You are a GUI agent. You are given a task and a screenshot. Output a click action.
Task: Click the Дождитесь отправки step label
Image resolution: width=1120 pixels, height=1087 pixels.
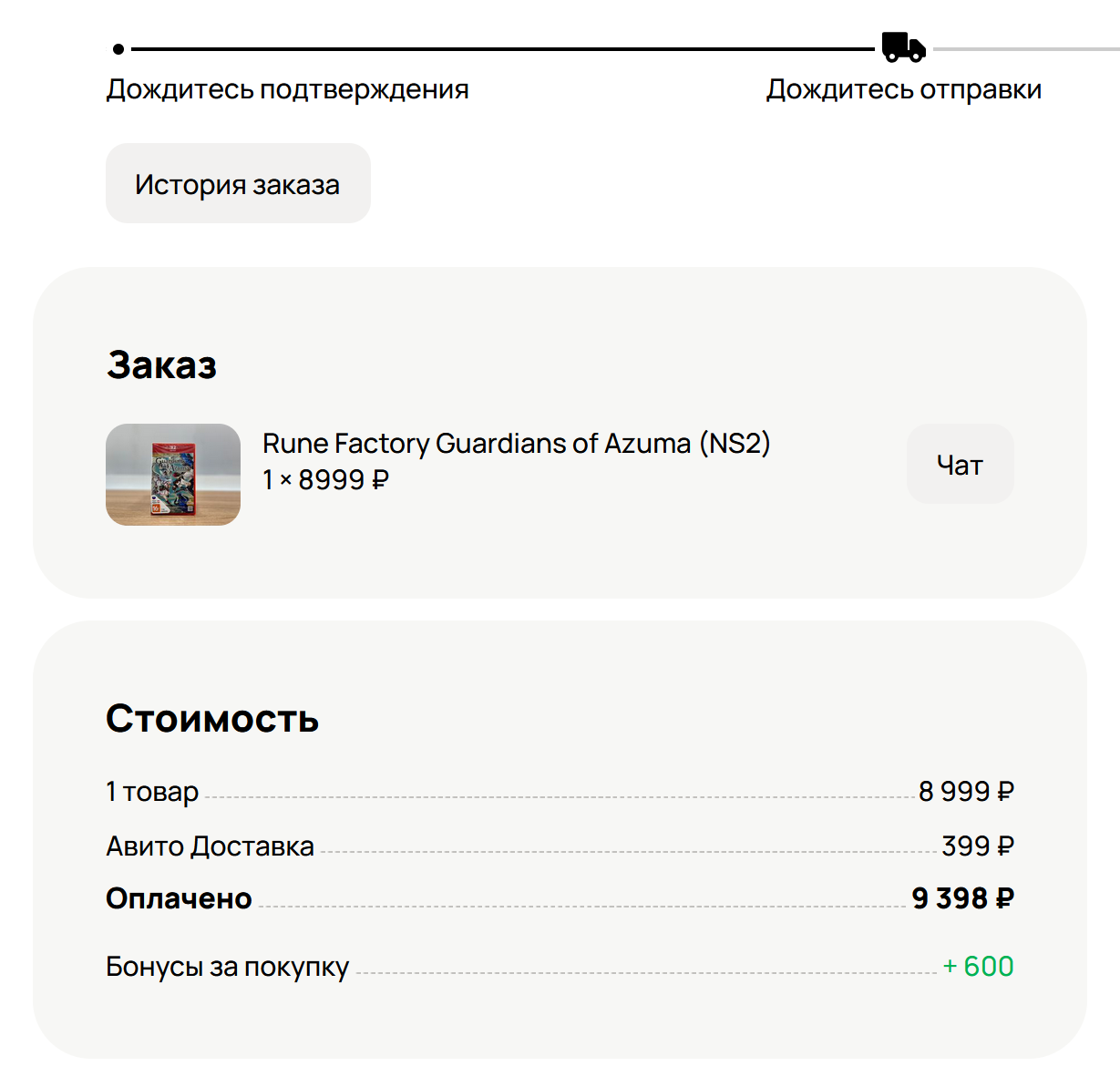tap(903, 90)
